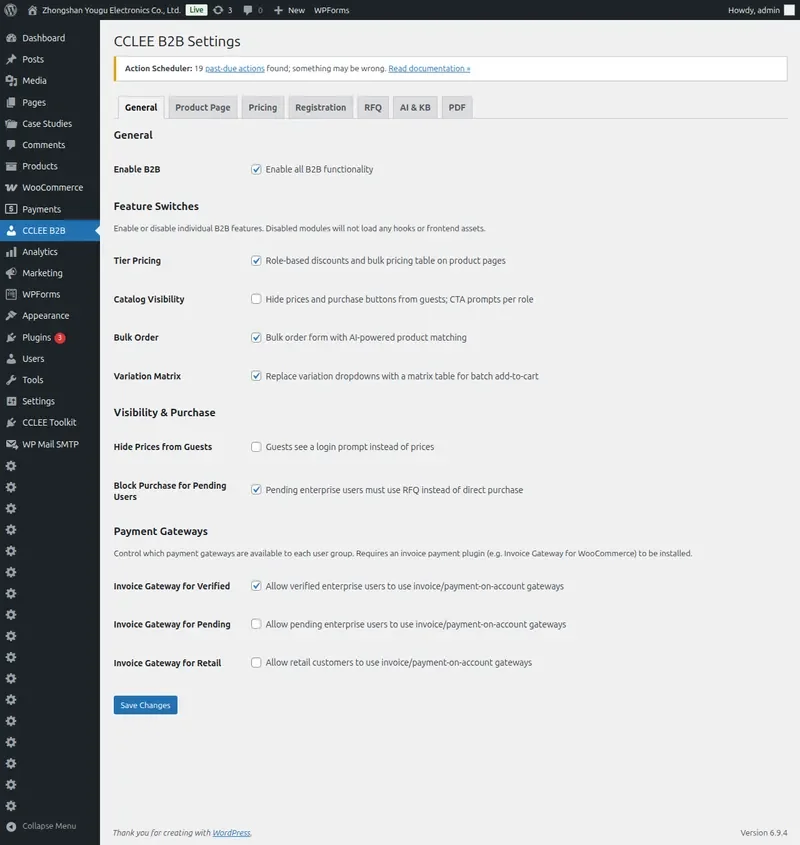
Task: Click the Analytics bar chart icon
Action: coord(11,252)
